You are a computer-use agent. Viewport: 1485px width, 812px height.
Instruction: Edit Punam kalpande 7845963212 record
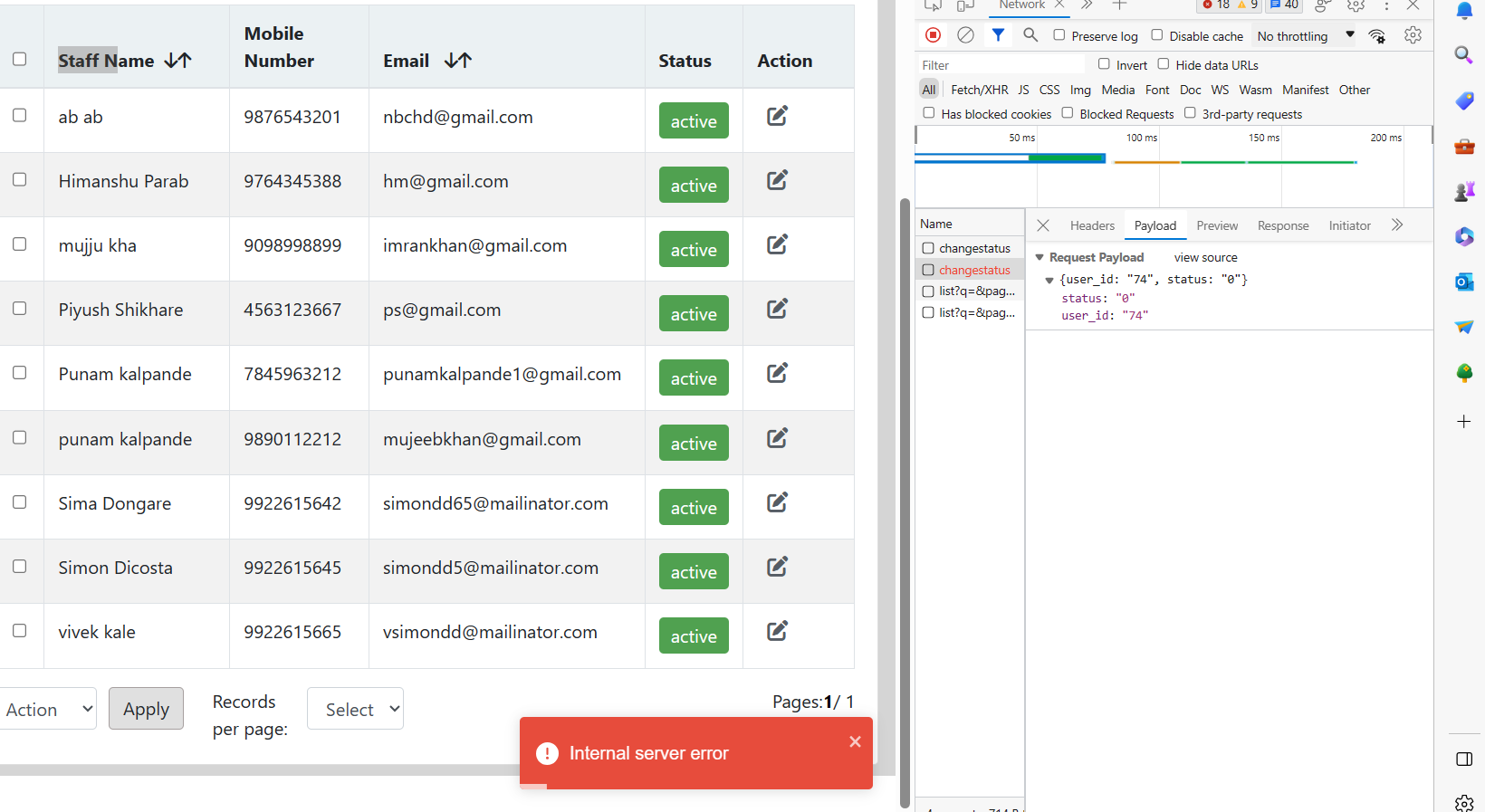(777, 373)
